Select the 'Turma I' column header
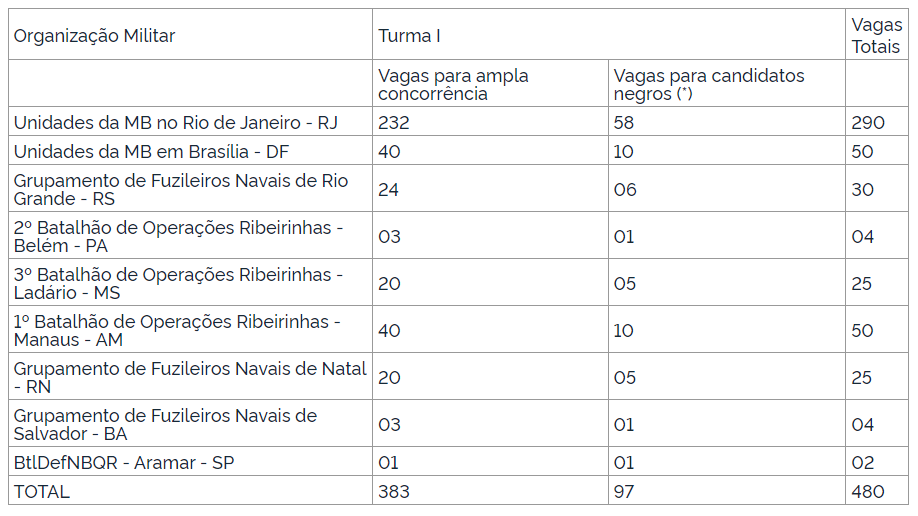The image size is (918, 516). click(410, 36)
